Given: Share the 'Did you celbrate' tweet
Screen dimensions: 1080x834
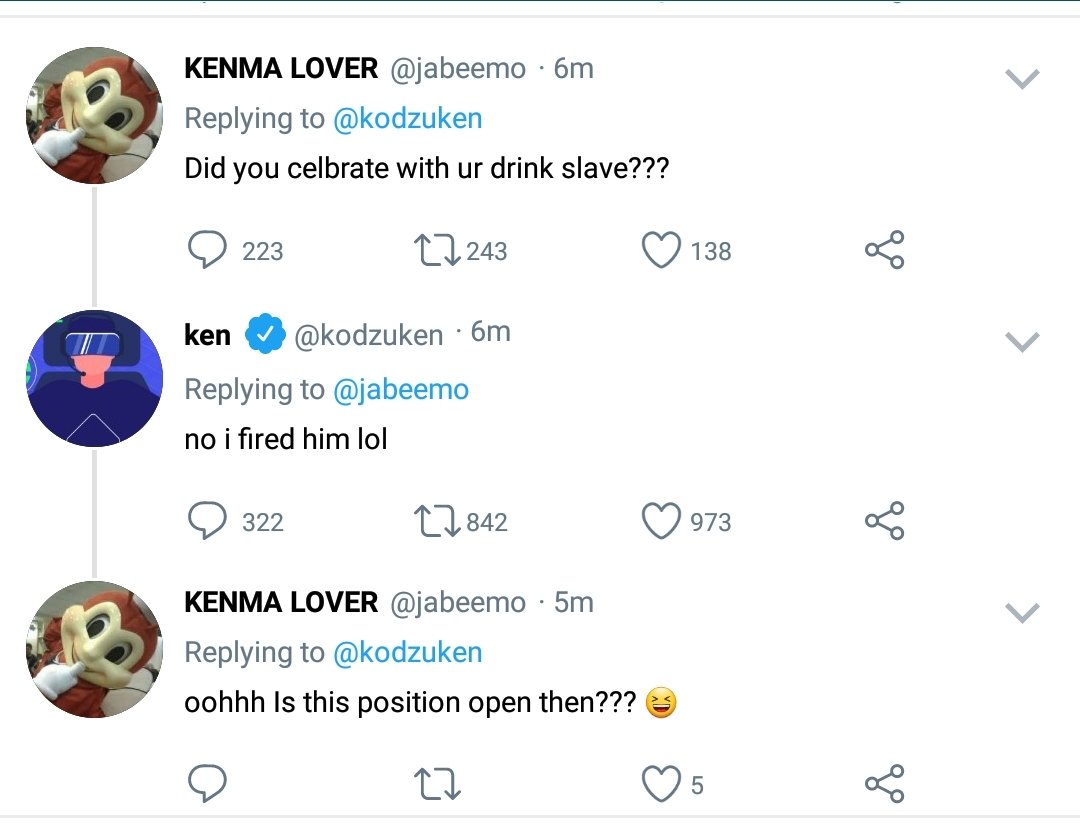Looking at the screenshot, I should pyautogui.click(x=884, y=249).
